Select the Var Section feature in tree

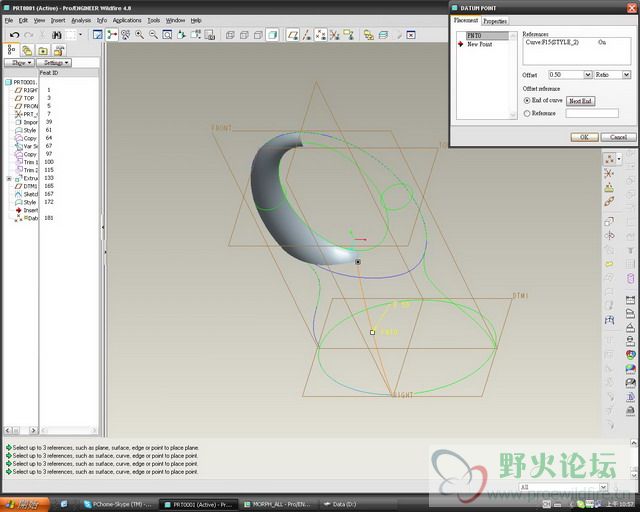(26, 146)
